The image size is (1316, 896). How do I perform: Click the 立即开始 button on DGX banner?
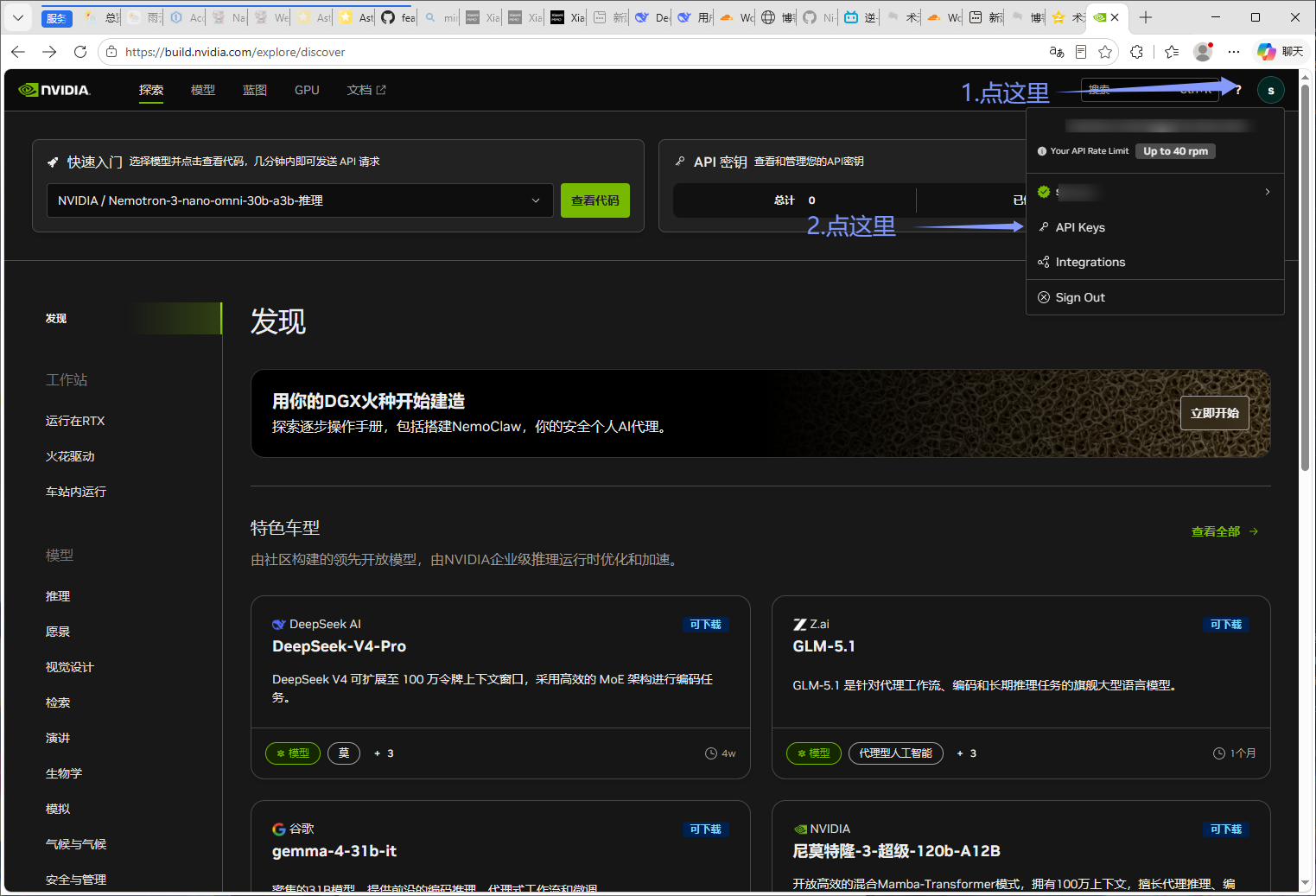[1215, 413]
